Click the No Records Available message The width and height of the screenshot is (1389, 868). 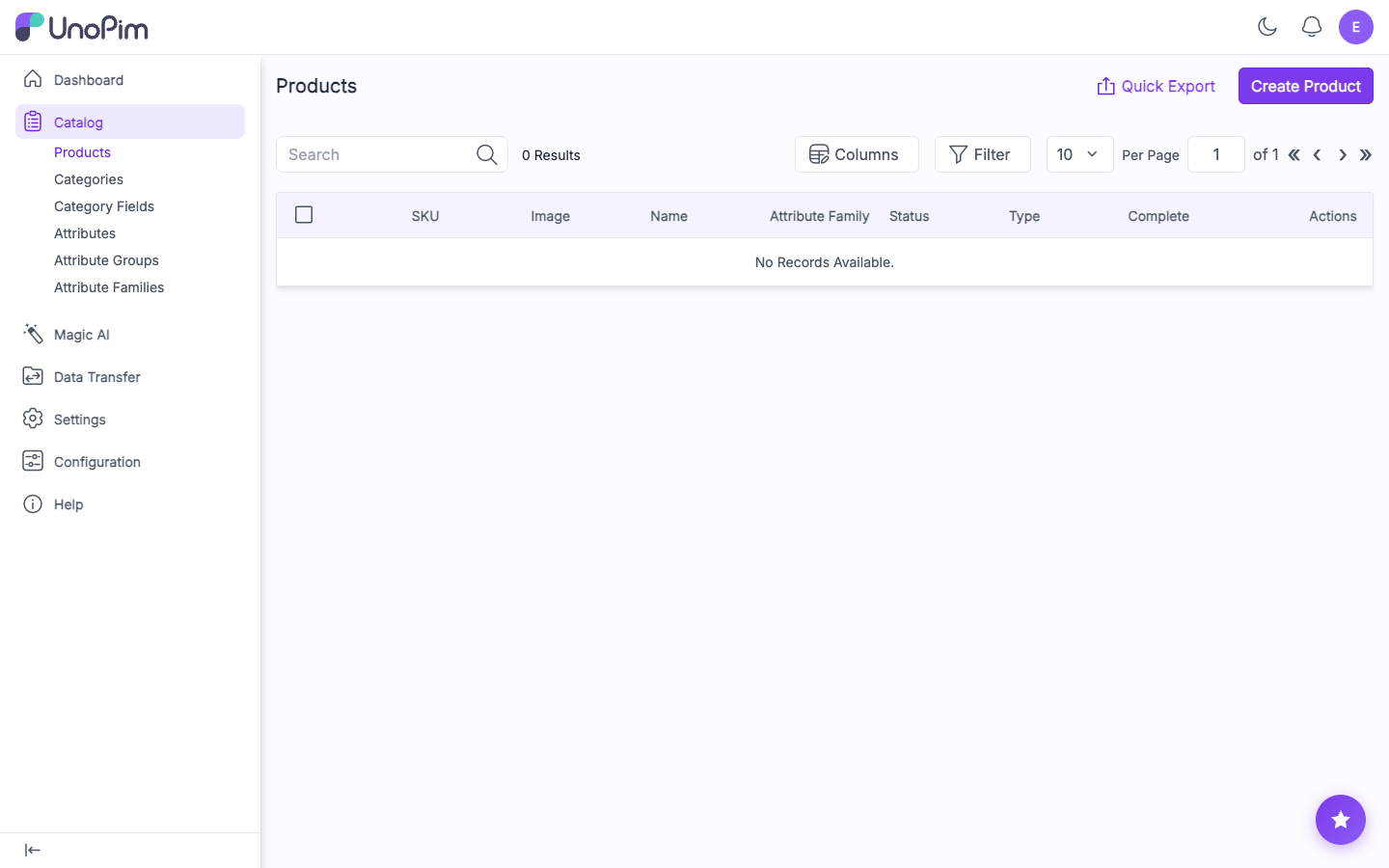825,262
